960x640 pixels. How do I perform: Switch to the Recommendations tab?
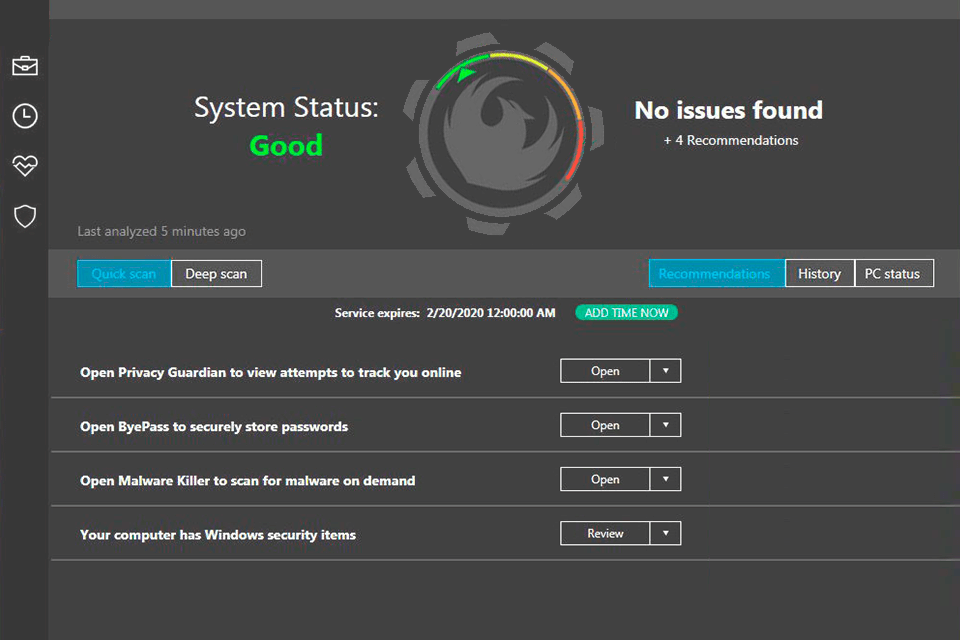[716, 273]
